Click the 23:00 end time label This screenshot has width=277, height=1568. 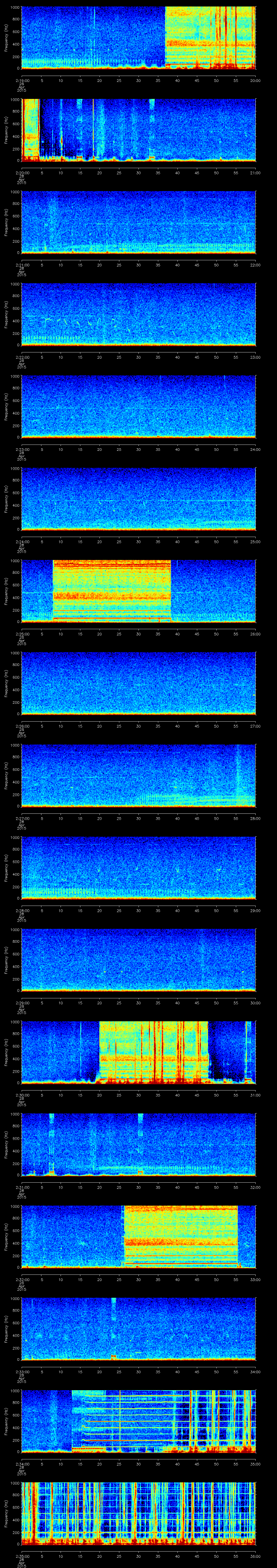[x=255, y=357]
